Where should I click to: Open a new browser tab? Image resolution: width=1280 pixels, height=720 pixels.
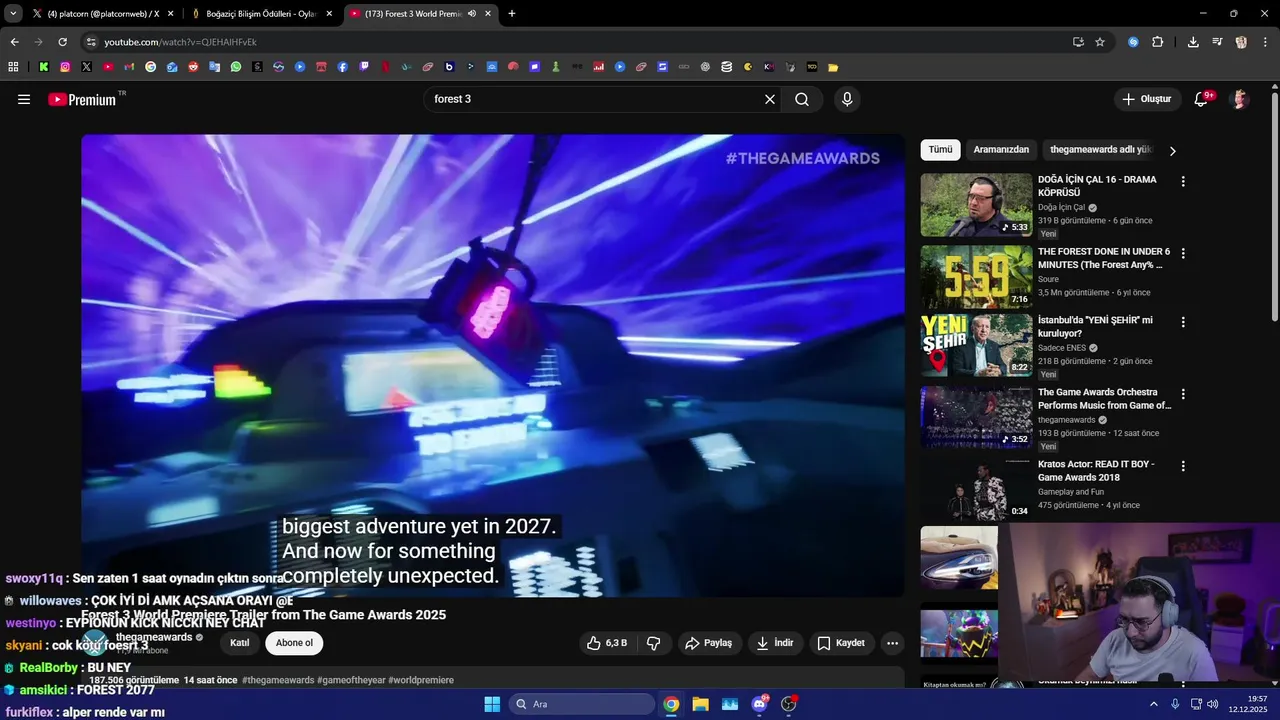click(512, 14)
